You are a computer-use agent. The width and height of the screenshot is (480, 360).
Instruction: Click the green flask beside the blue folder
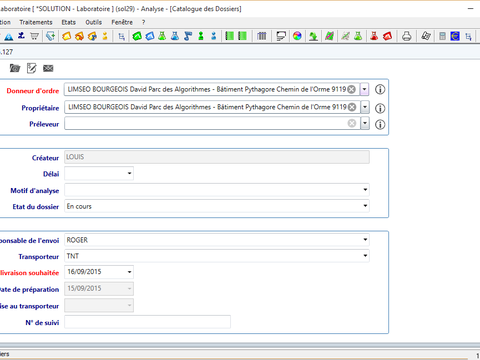(162, 36)
